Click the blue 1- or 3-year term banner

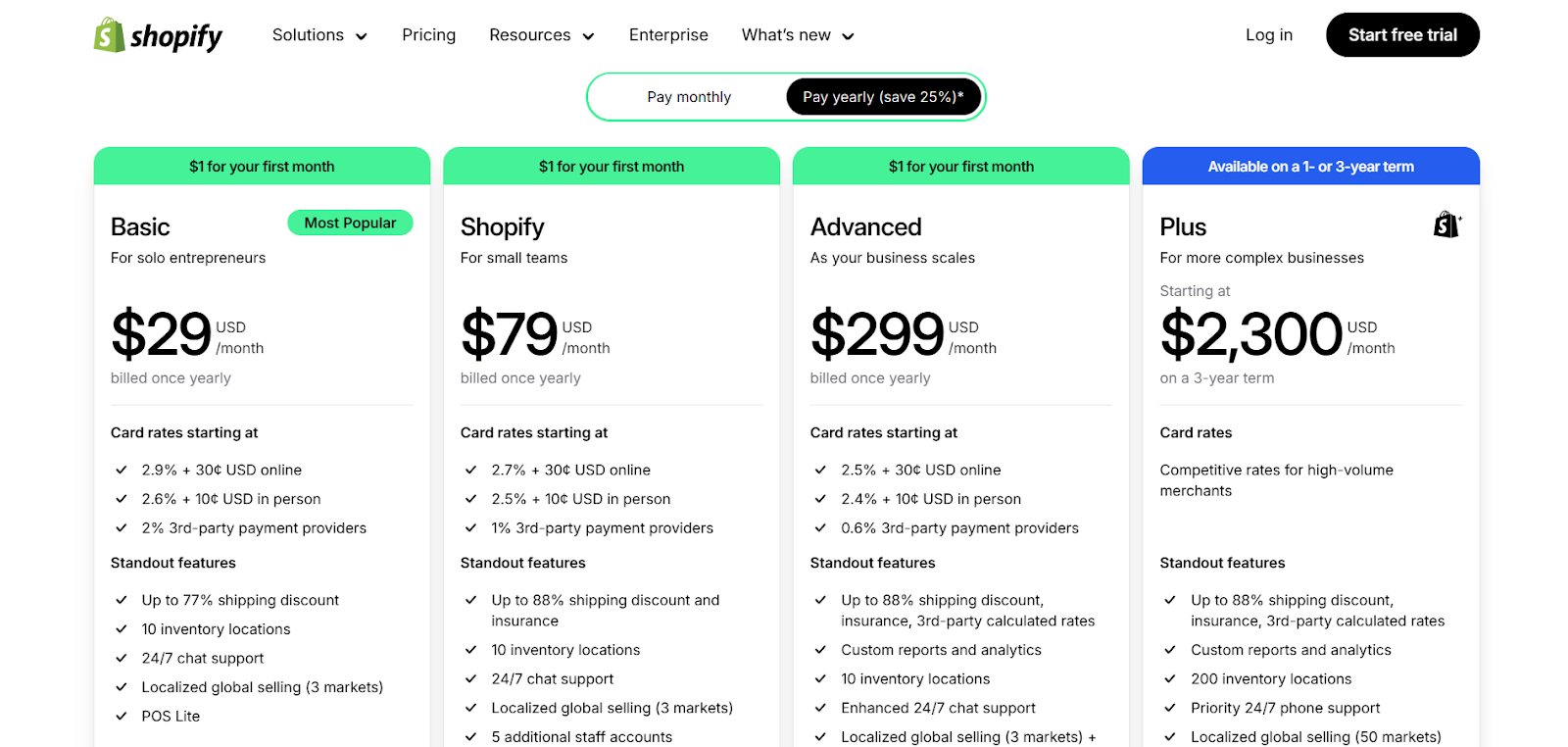pos(1310,166)
